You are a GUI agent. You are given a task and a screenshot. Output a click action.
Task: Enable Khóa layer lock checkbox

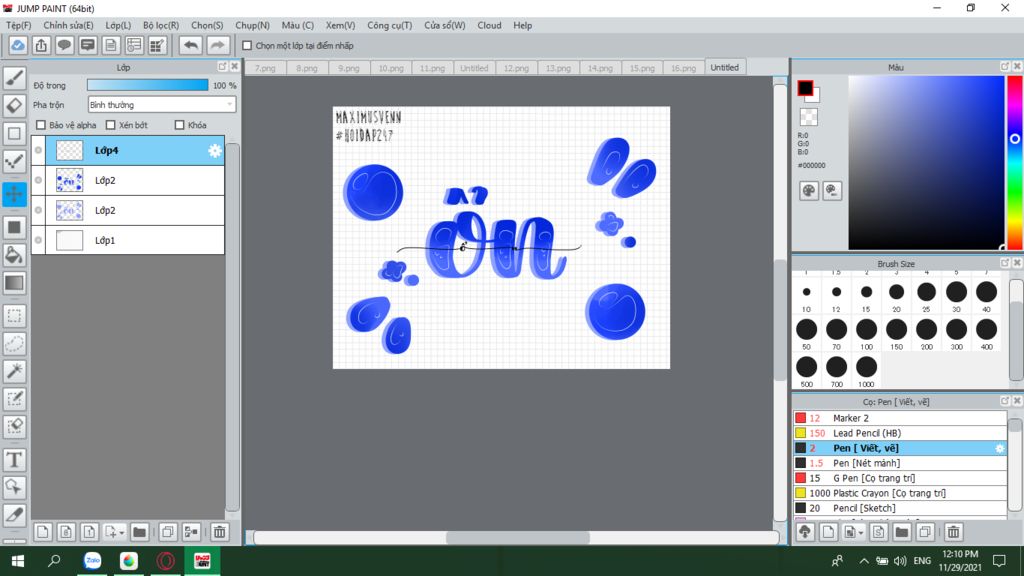(x=180, y=125)
